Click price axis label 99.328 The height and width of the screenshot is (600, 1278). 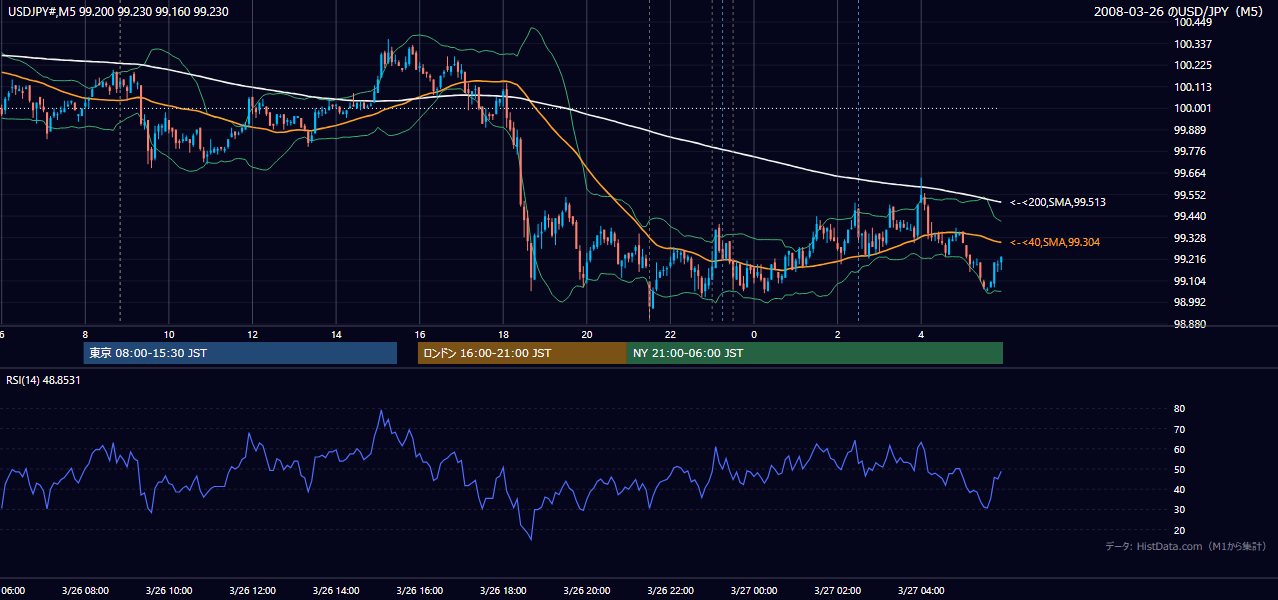(x=1191, y=238)
